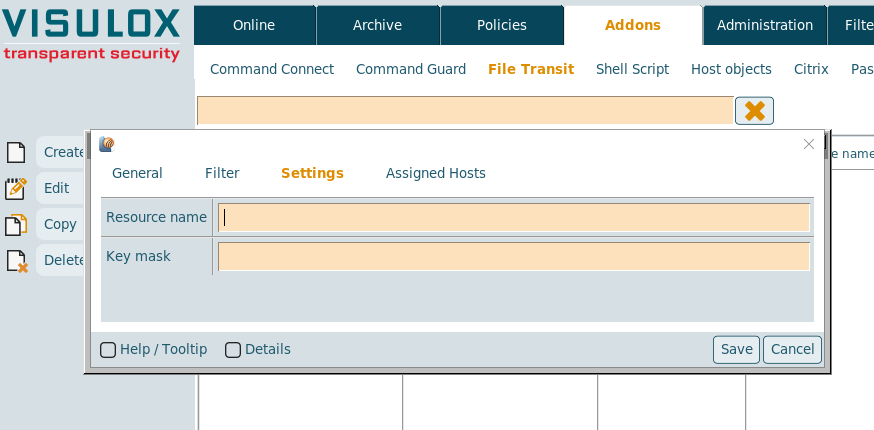The image size is (874, 430).
Task: Select the Assigned Hosts tab
Action: click(435, 173)
